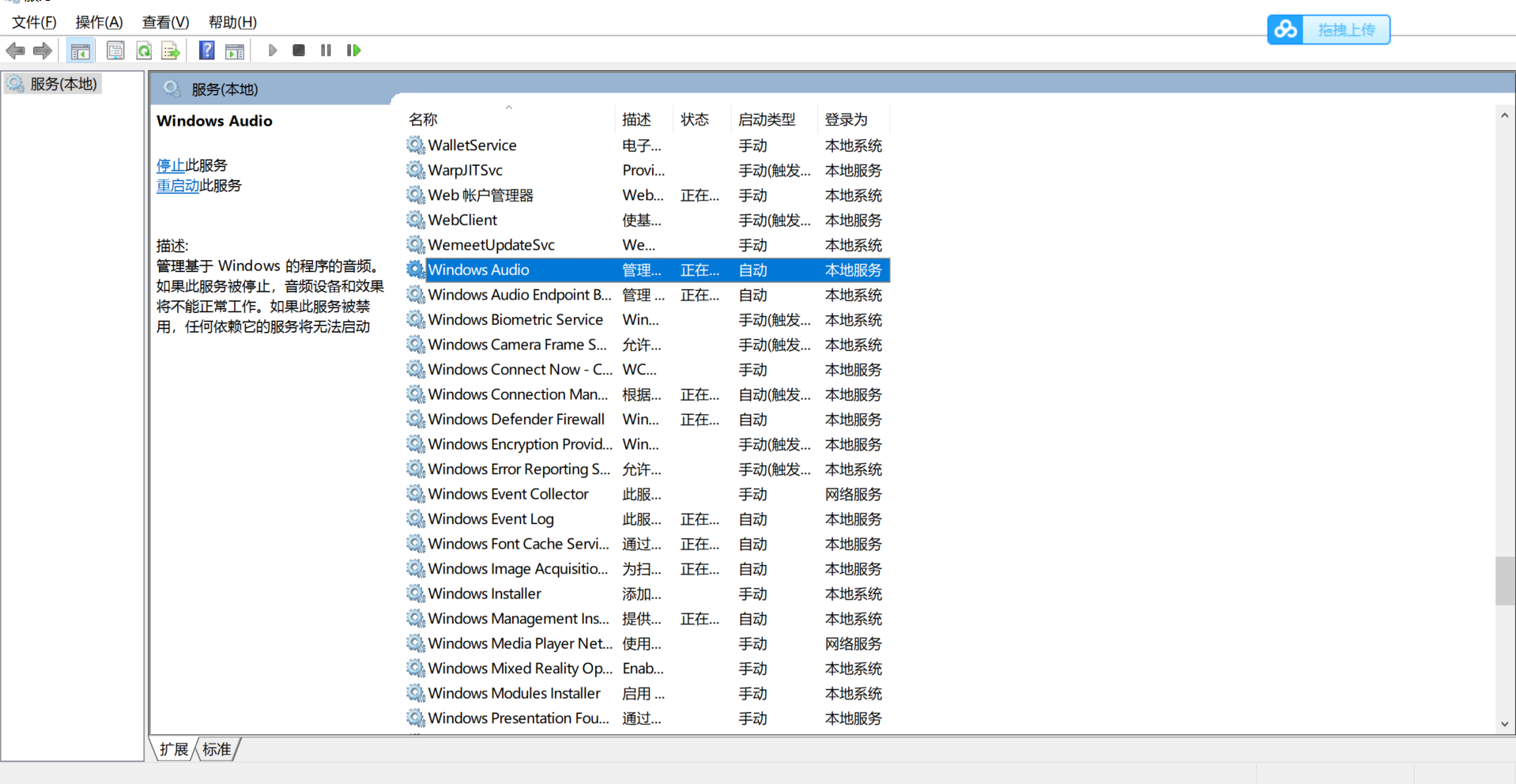Select the WebClient service

647,220
